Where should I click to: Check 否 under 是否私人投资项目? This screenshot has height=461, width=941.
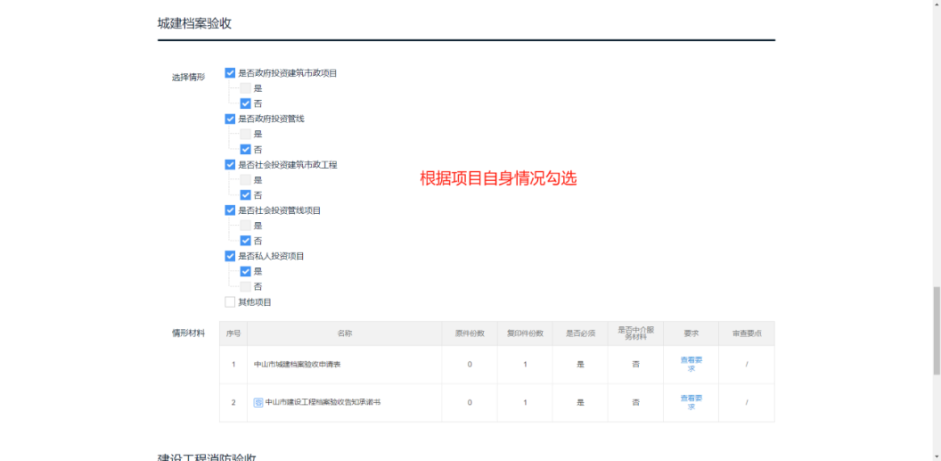[245, 287]
